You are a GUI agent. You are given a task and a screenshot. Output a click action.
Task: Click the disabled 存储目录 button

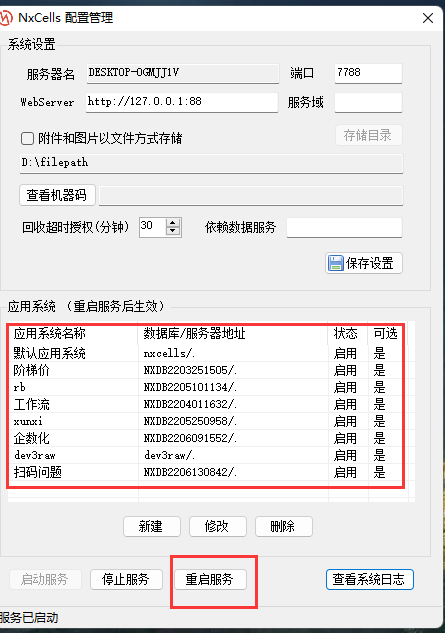click(368, 135)
